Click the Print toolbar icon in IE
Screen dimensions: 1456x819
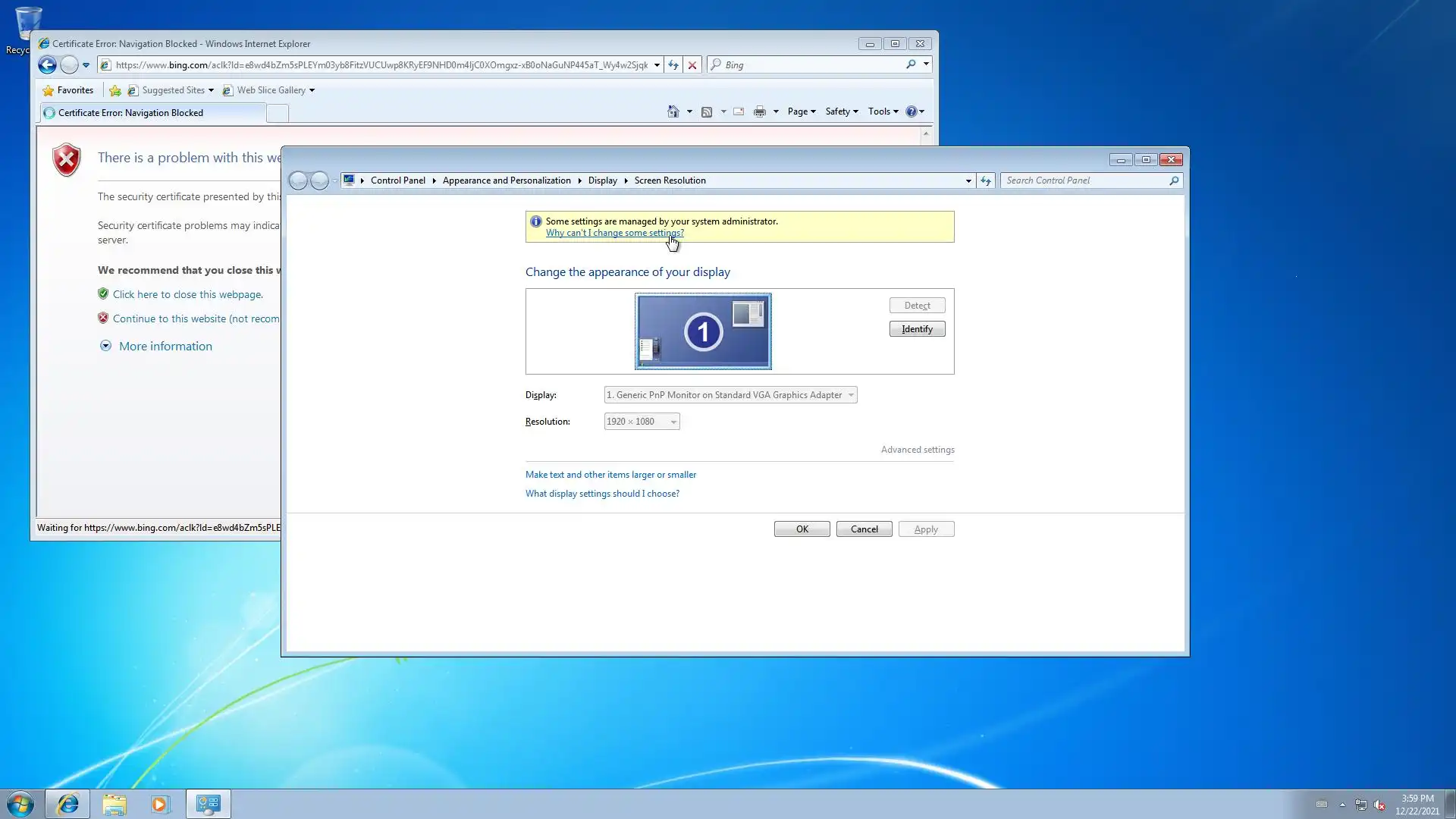pyautogui.click(x=759, y=111)
